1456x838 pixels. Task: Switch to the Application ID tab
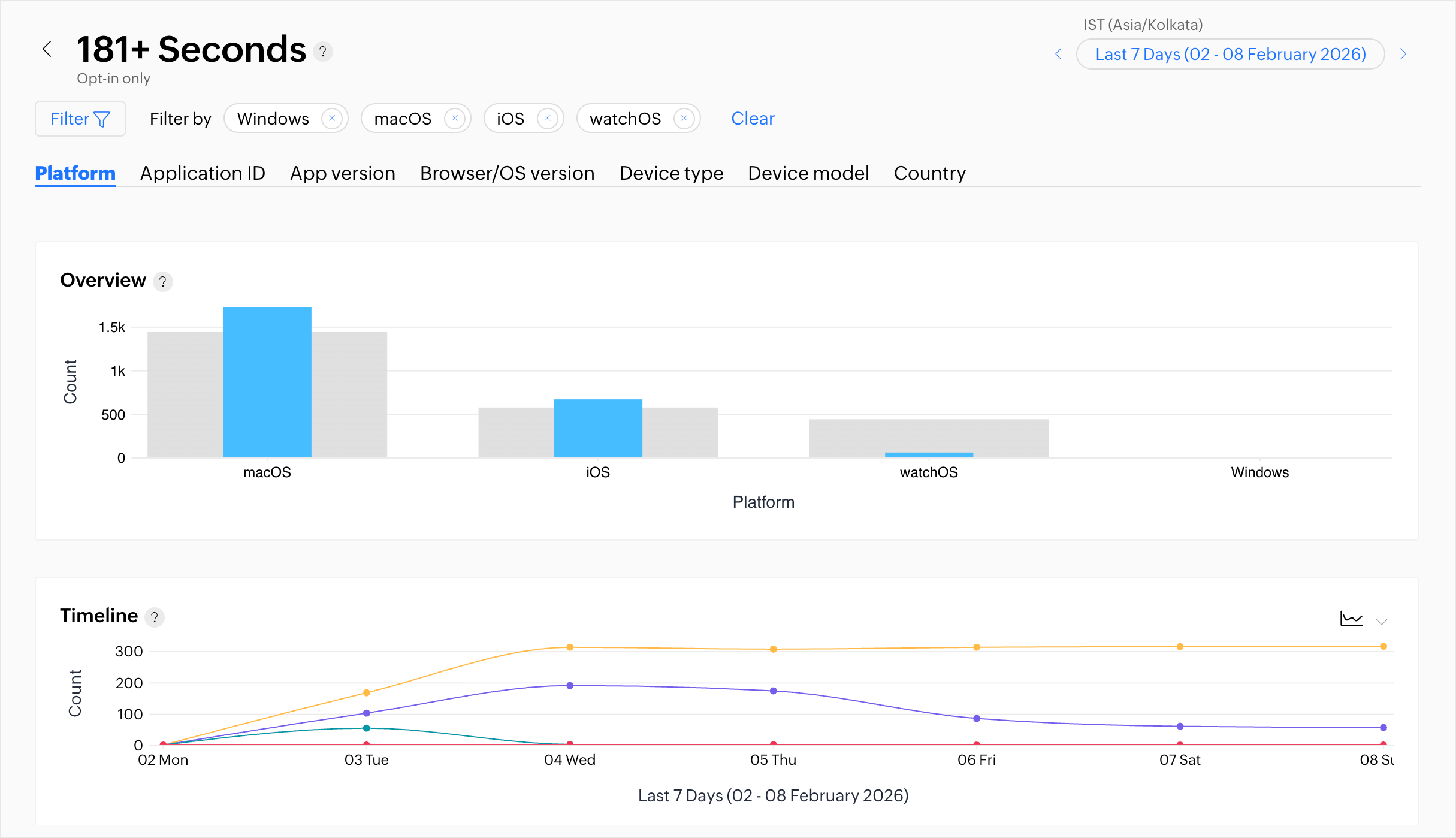203,173
